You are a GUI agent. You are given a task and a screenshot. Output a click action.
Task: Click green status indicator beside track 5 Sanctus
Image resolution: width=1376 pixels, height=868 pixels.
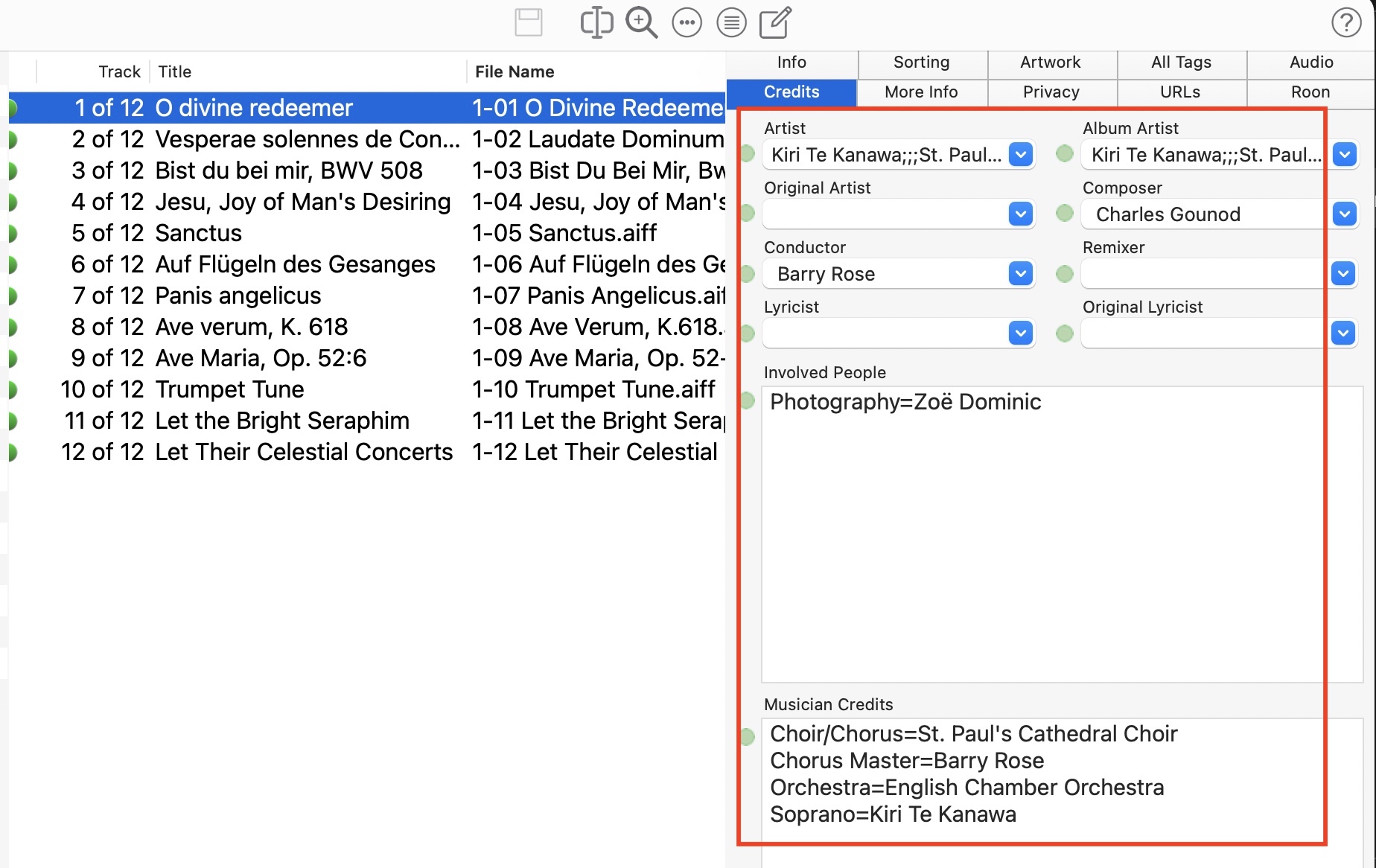point(13,233)
